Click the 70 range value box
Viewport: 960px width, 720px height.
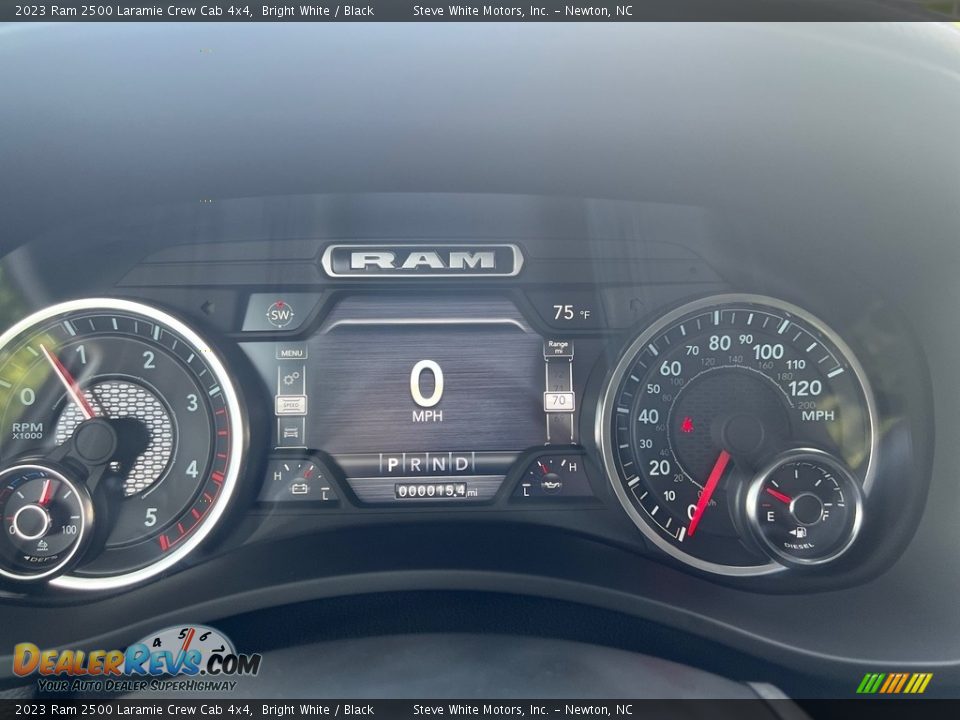559,401
